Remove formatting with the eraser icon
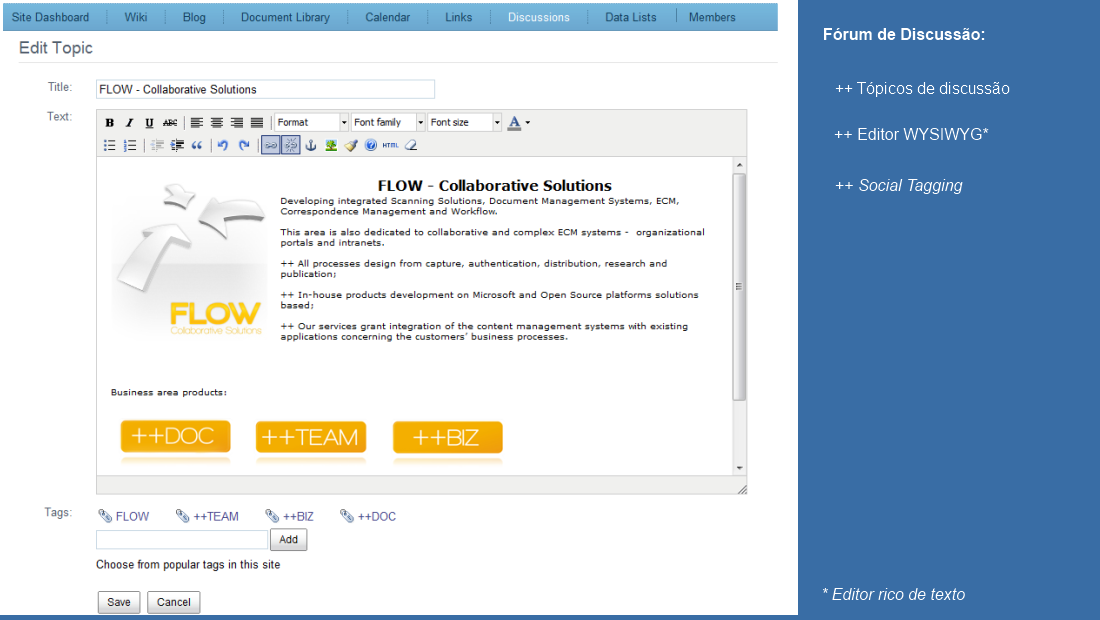The image size is (1100, 620). 411,145
